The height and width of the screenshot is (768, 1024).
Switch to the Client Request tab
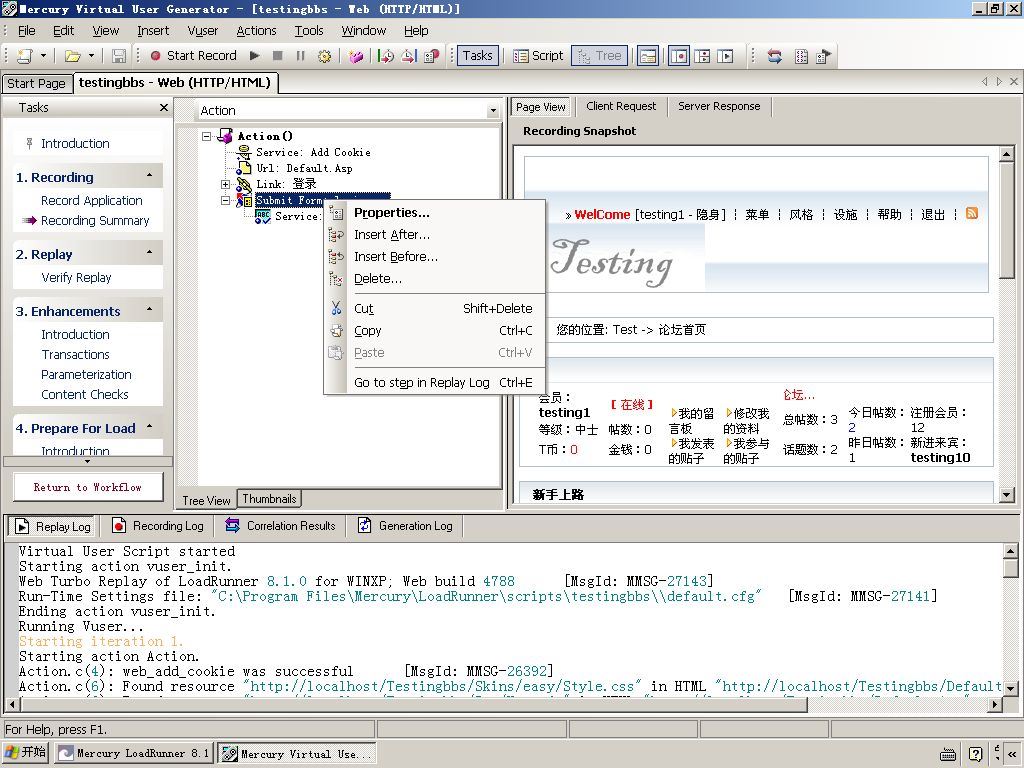point(621,106)
